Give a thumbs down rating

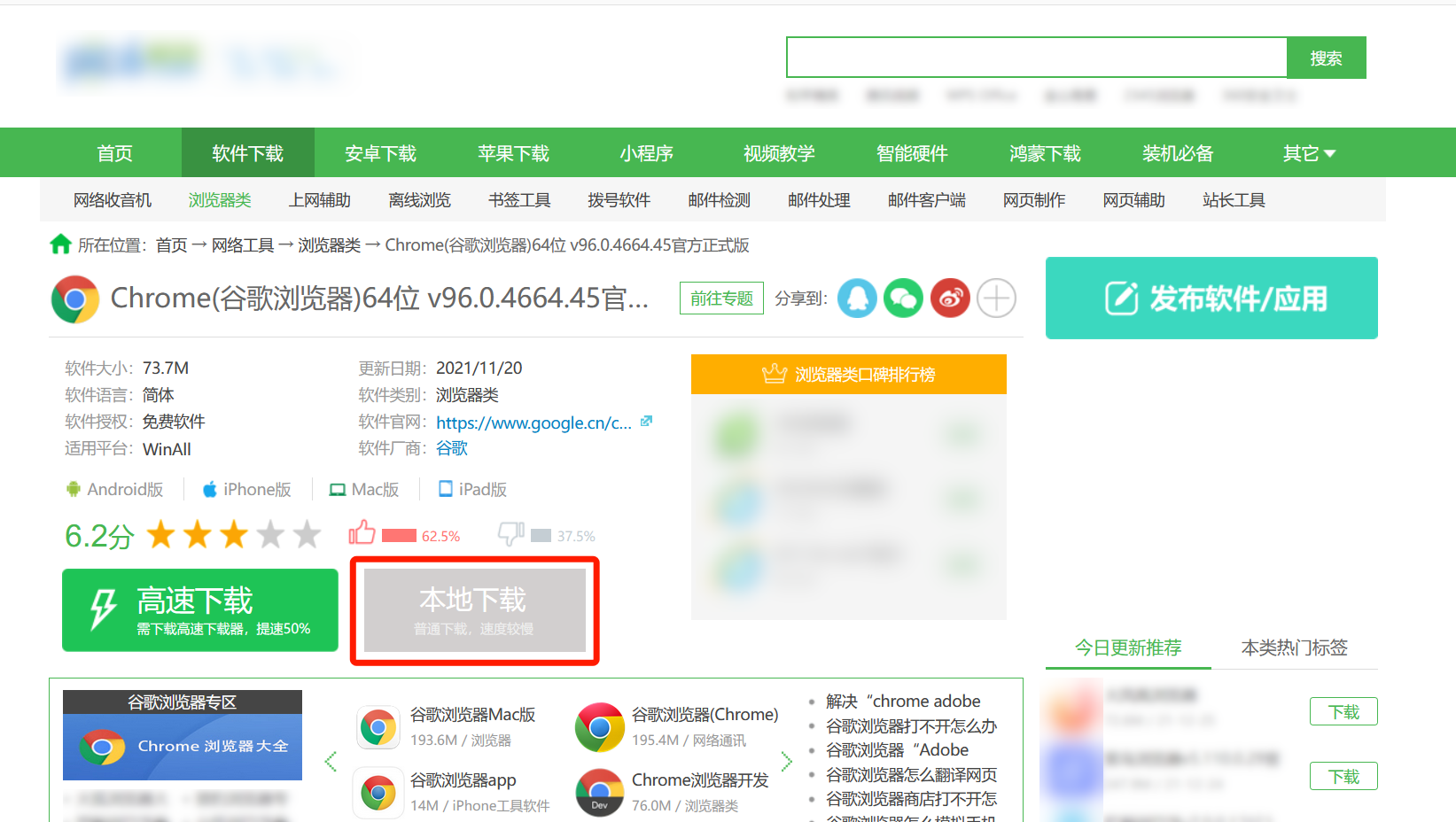point(511,532)
